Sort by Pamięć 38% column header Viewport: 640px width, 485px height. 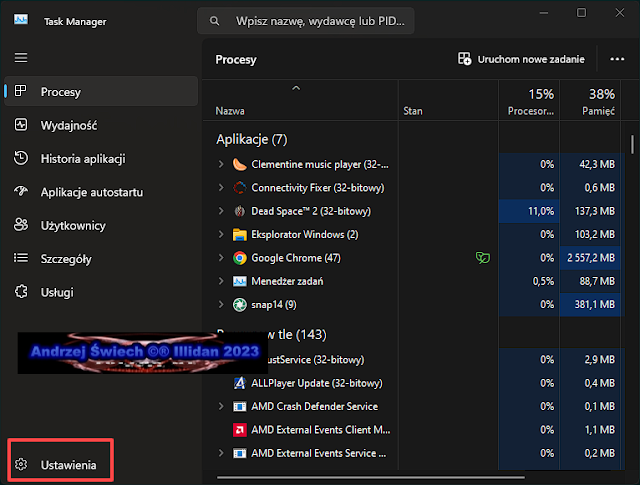(590, 100)
